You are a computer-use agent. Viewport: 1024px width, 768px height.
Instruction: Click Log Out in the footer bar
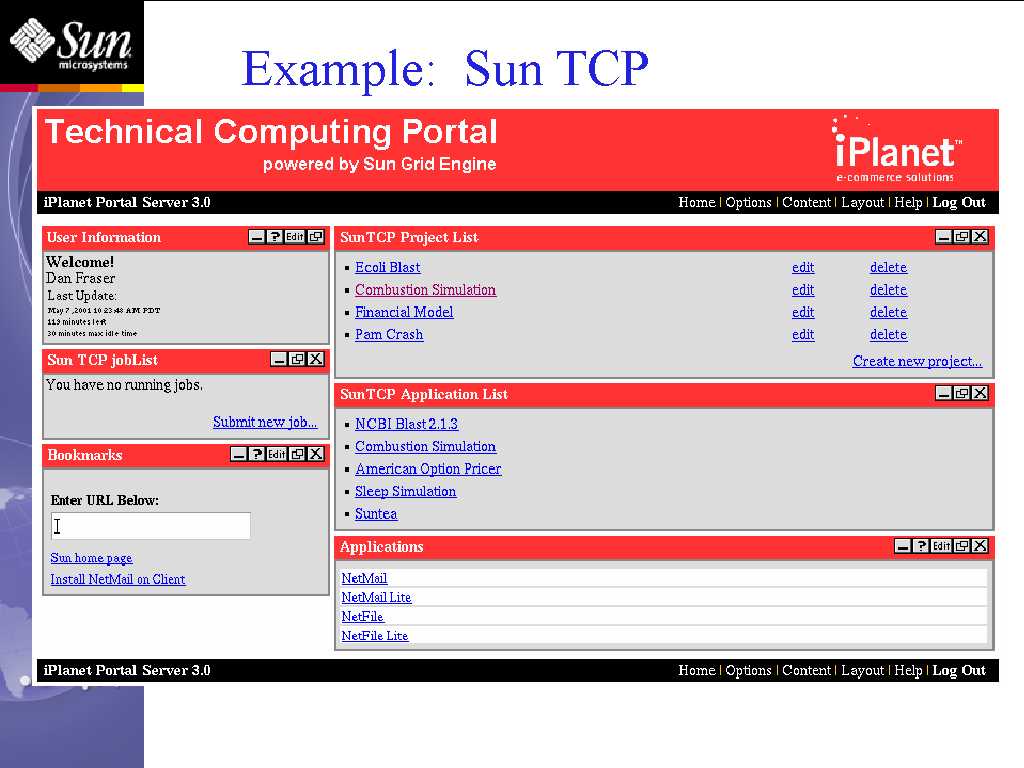(x=959, y=670)
